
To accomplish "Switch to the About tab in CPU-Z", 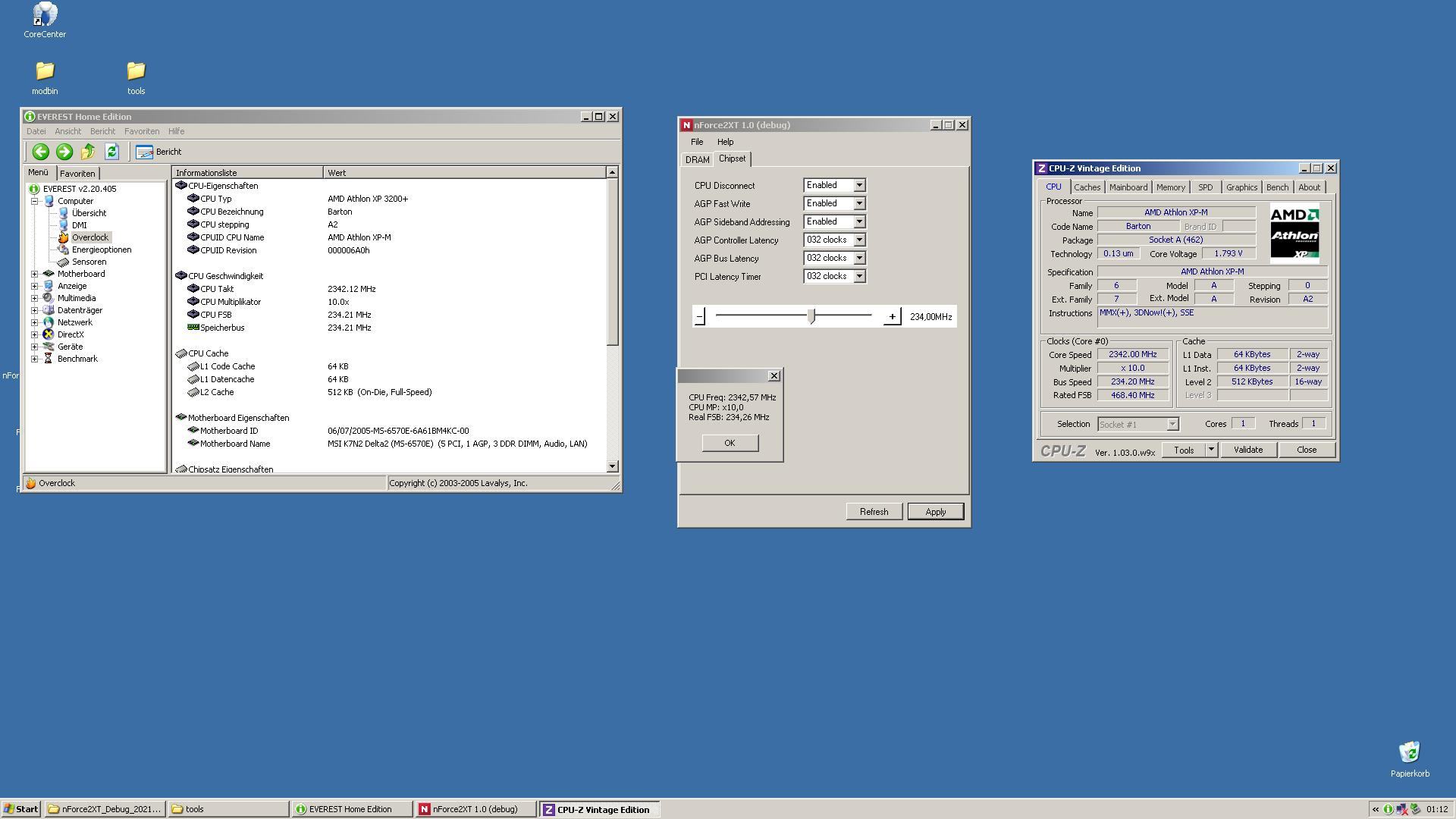I will (1309, 187).
